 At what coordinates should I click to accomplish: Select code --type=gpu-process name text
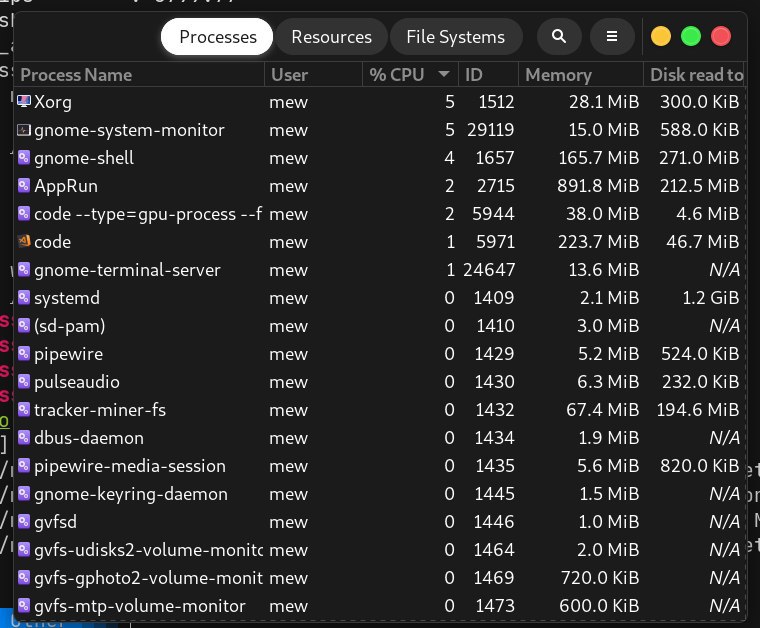[148, 214]
